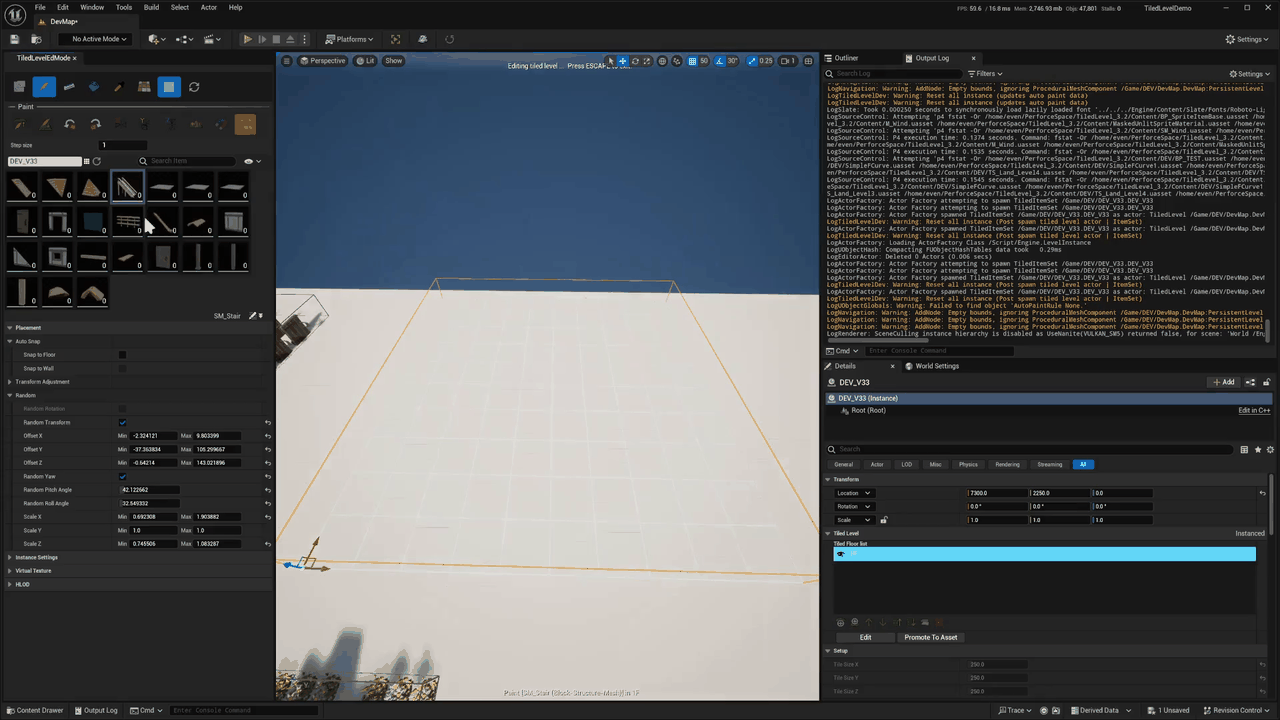The image size is (1280, 720).
Task: Open the Active Mode dropdown
Action: (96, 39)
